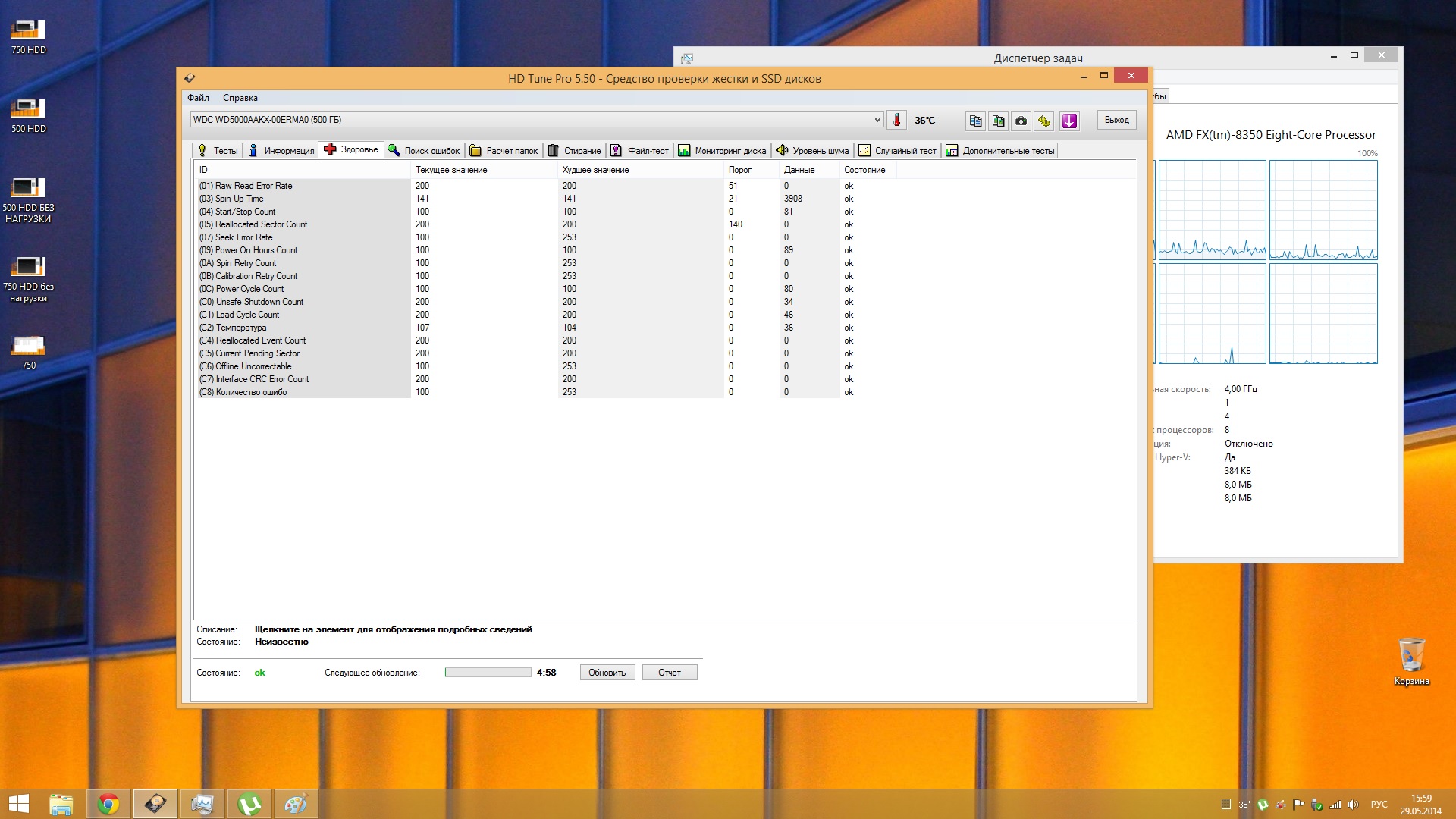The image size is (1456, 819).
Task: Click the Отчет button
Action: pos(669,673)
